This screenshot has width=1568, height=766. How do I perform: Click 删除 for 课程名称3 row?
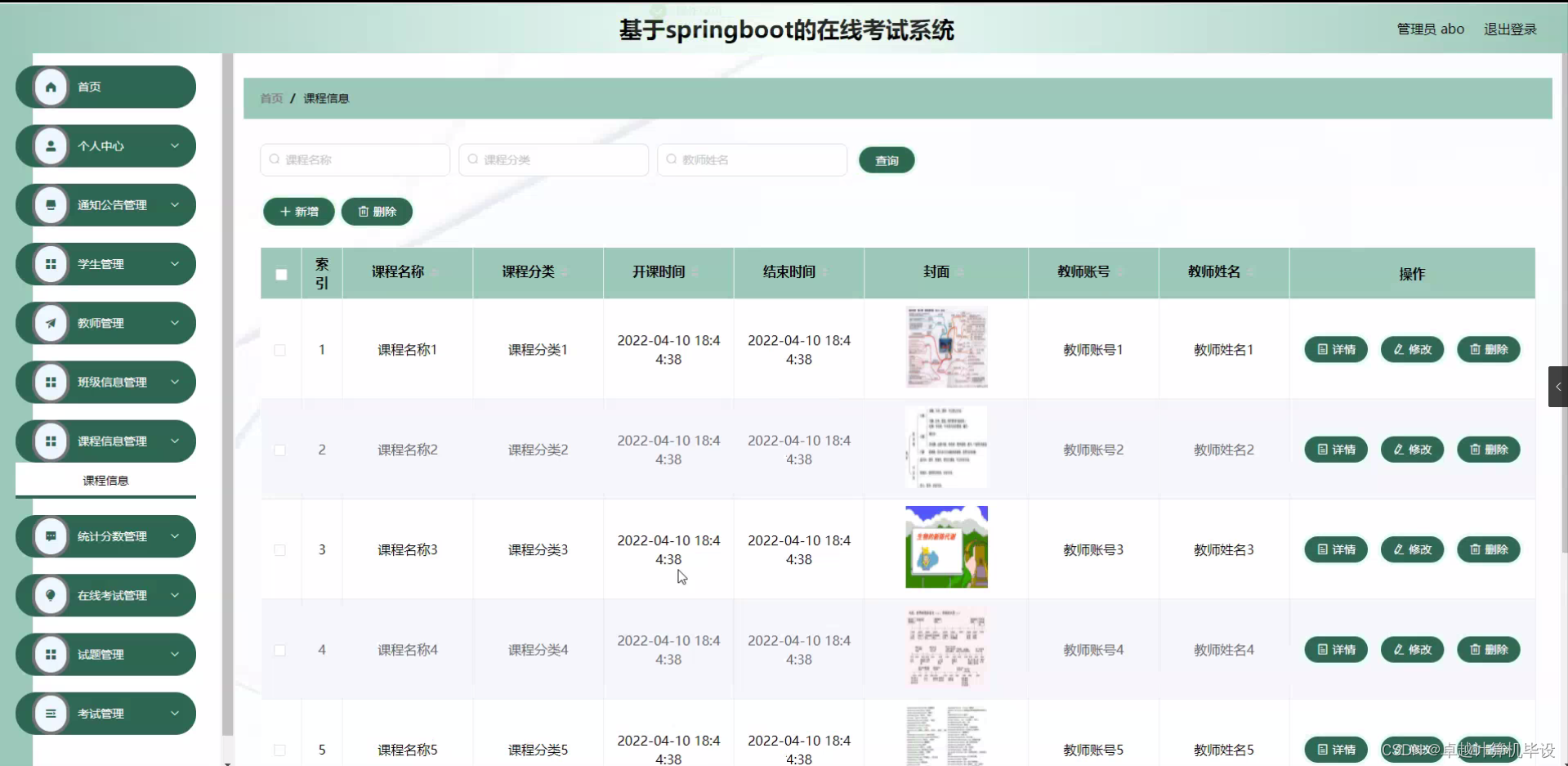coord(1489,549)
